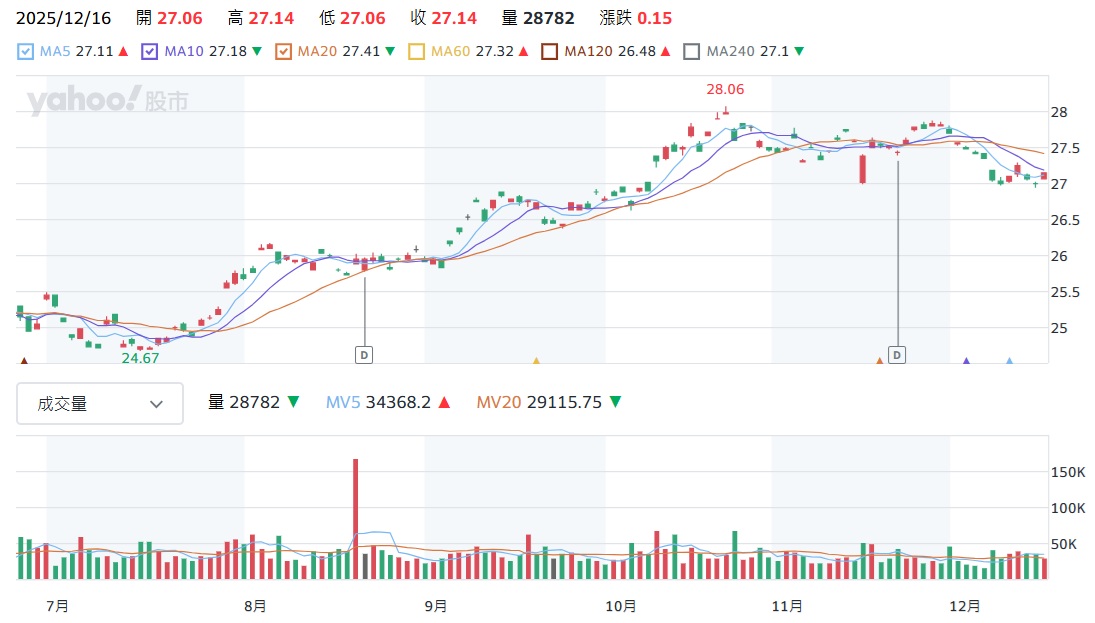Uncheck the MA5 moving average checkbox
1095x623 pixels.
point(26,51)
